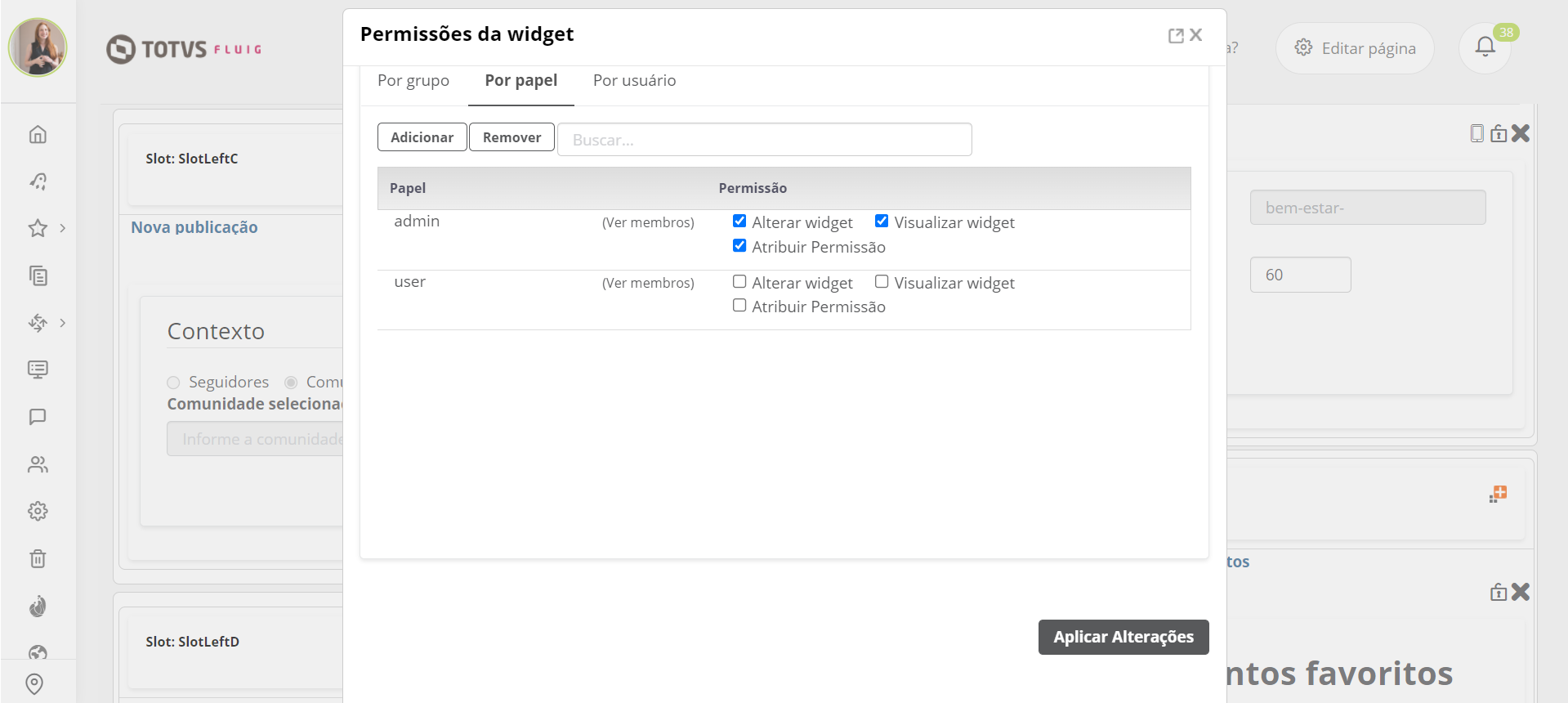Open permissions dialog in new window icon
This screenshot has width=1568, height=703.
[x=1176, y=35]
